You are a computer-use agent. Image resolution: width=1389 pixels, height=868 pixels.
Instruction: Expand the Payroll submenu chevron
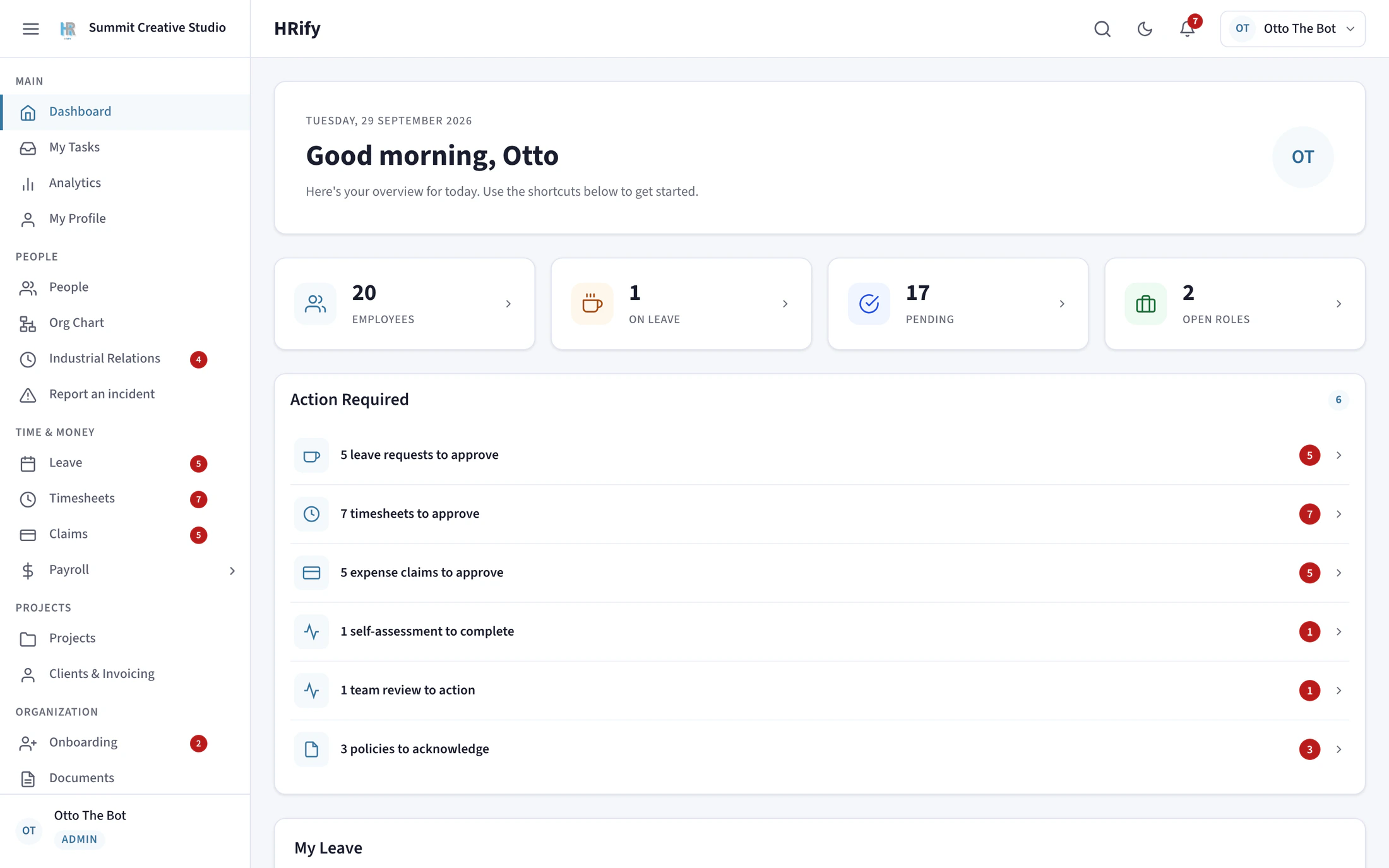click(232, 571)
